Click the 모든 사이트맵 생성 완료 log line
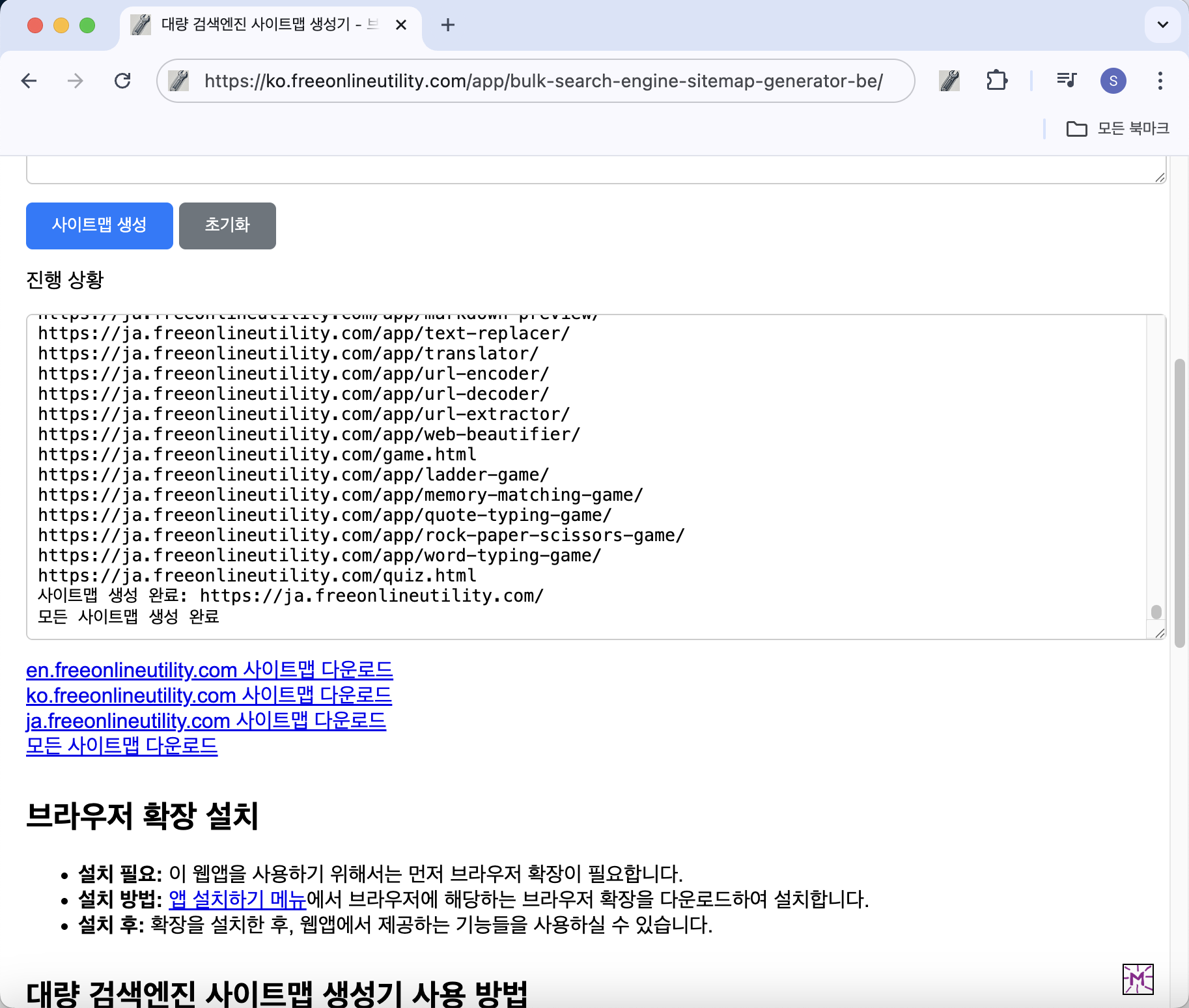 (128, 616)
